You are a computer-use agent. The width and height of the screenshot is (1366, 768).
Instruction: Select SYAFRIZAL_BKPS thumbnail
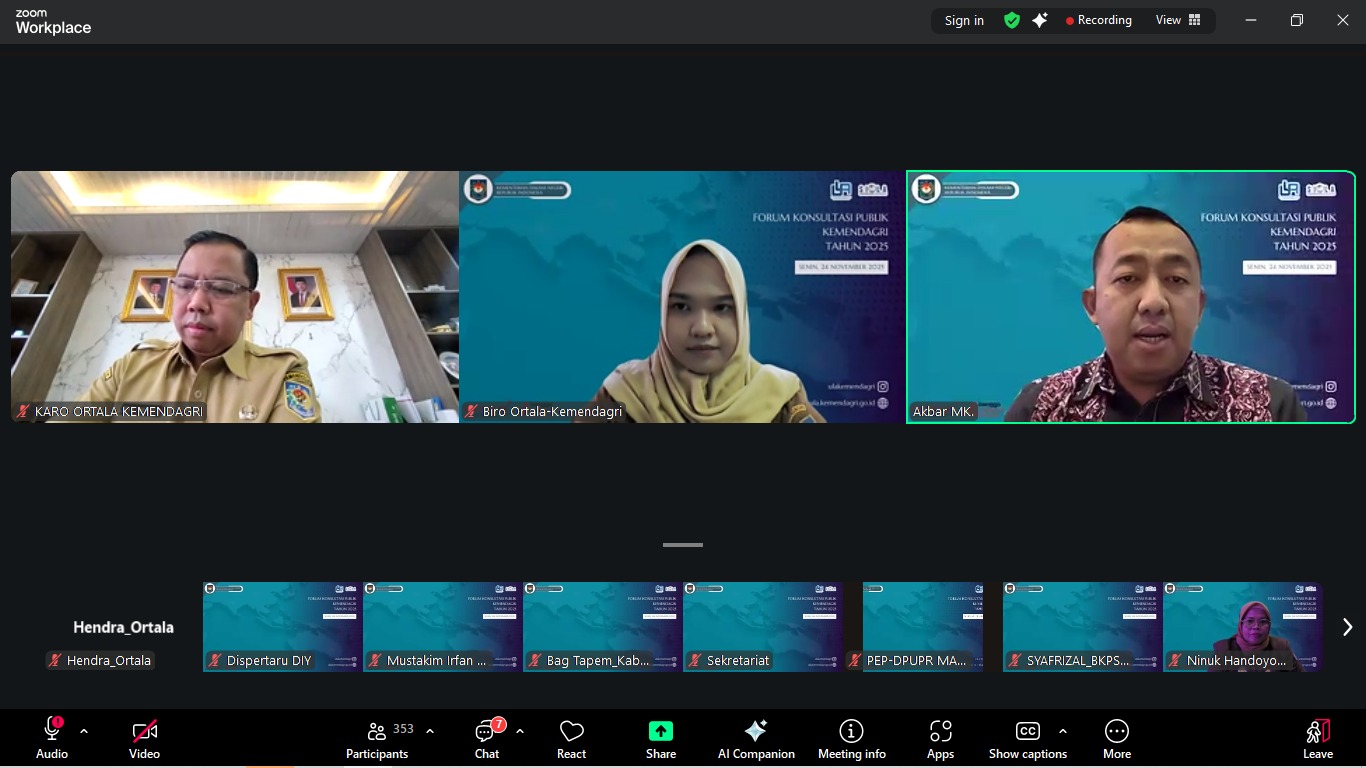[x=1083, y=627]
